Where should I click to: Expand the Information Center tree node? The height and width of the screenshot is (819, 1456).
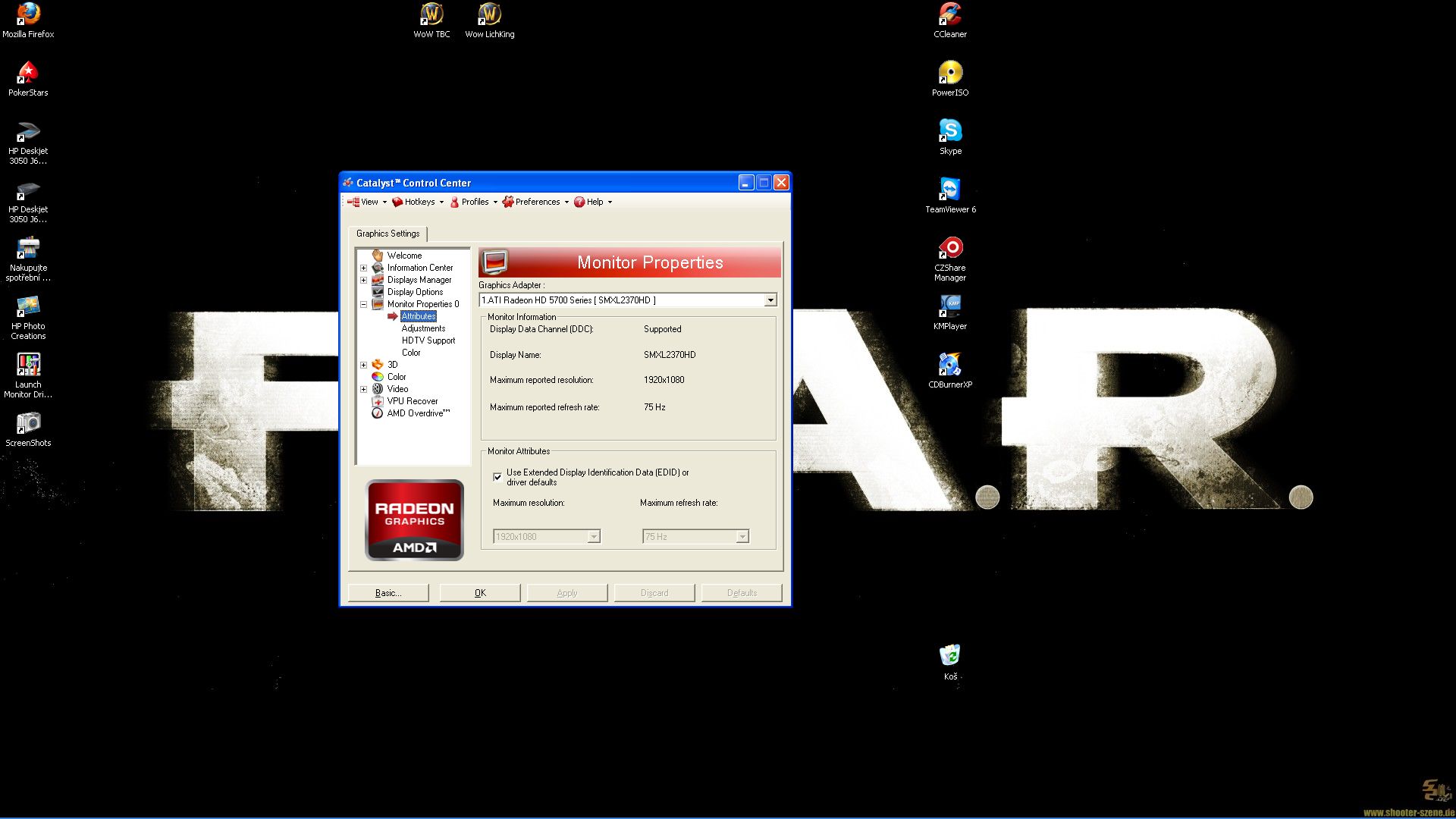(x=363, y=268)
